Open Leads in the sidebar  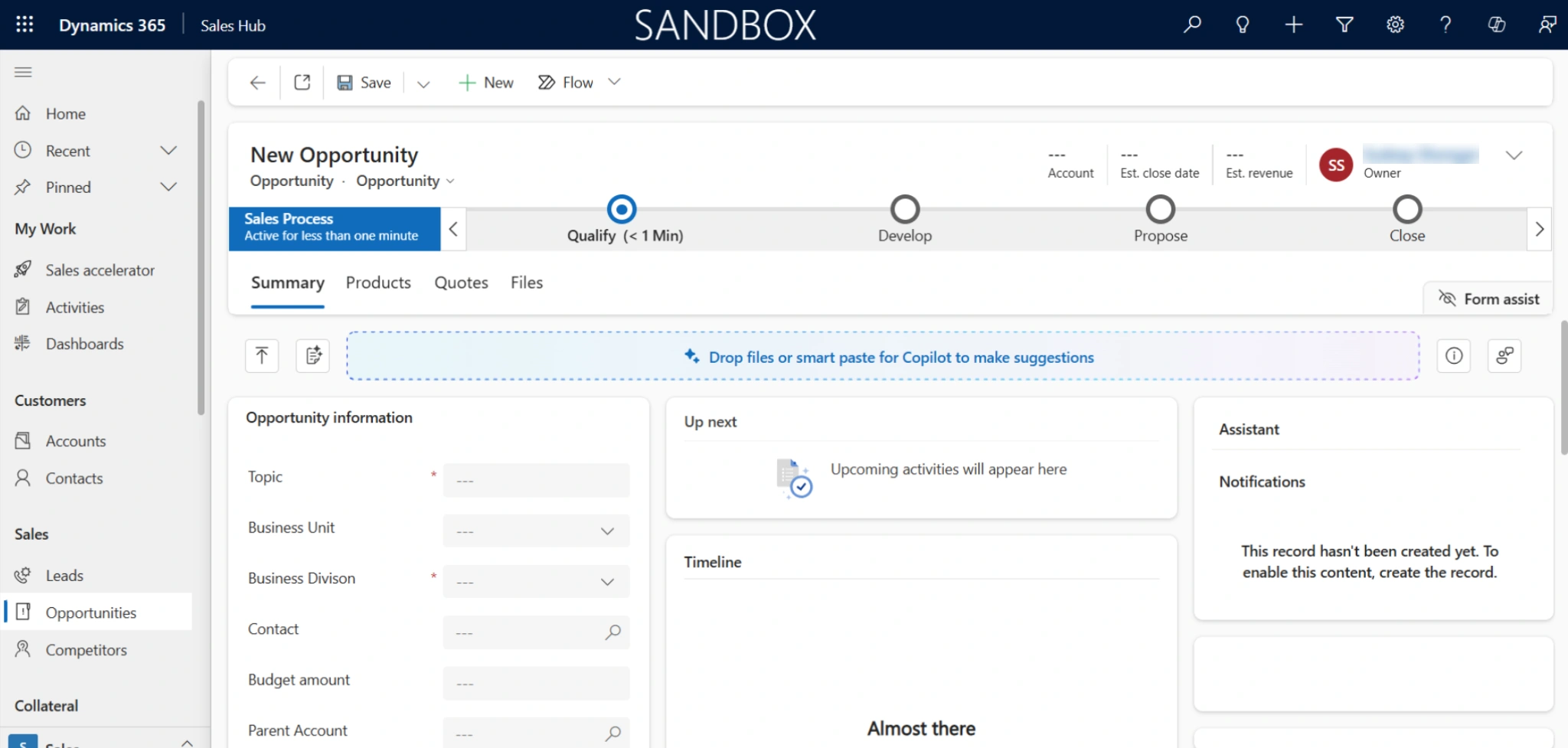64,576
